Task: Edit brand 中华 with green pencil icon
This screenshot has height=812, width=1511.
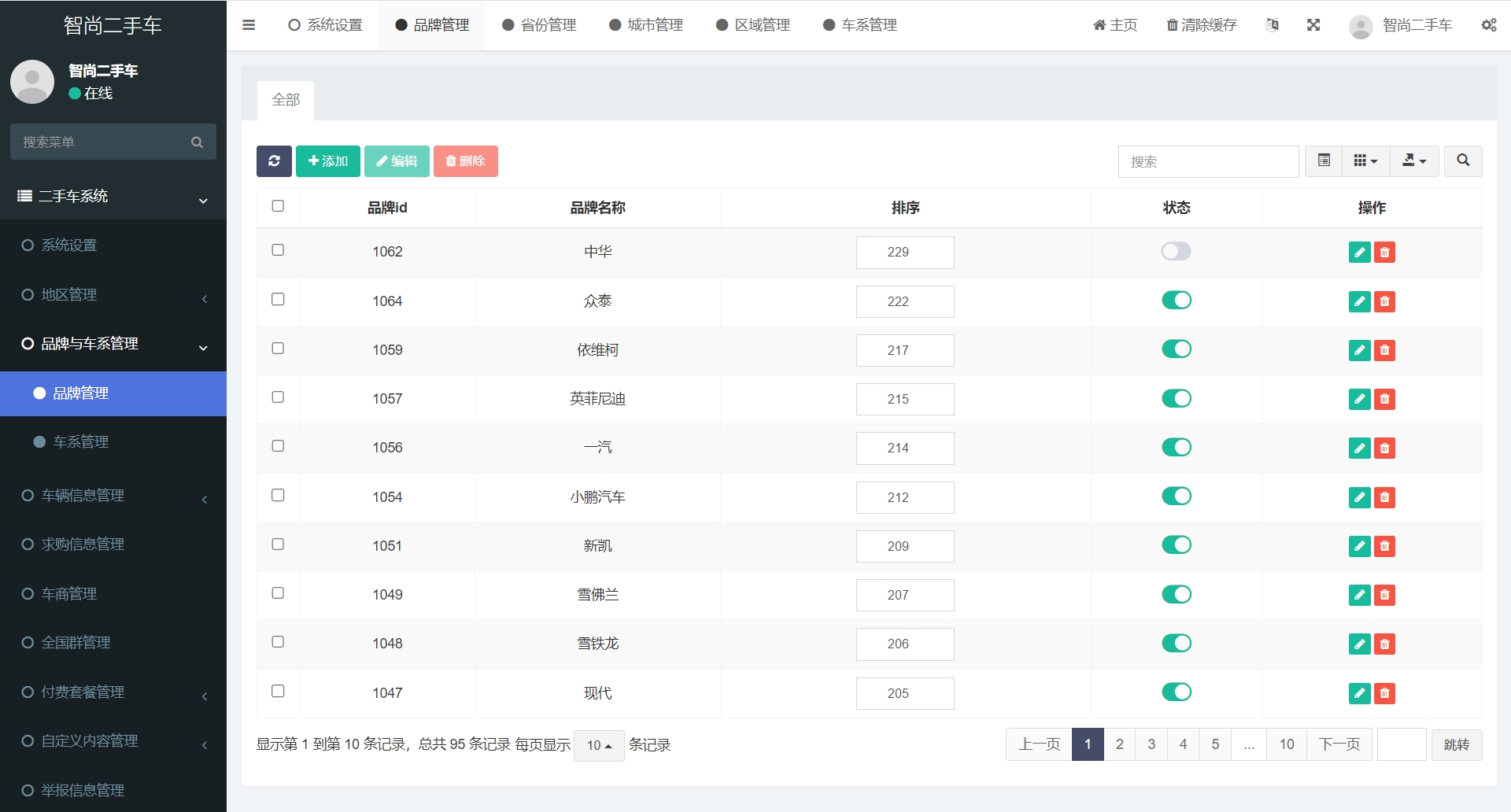Action: (1360, 253)
